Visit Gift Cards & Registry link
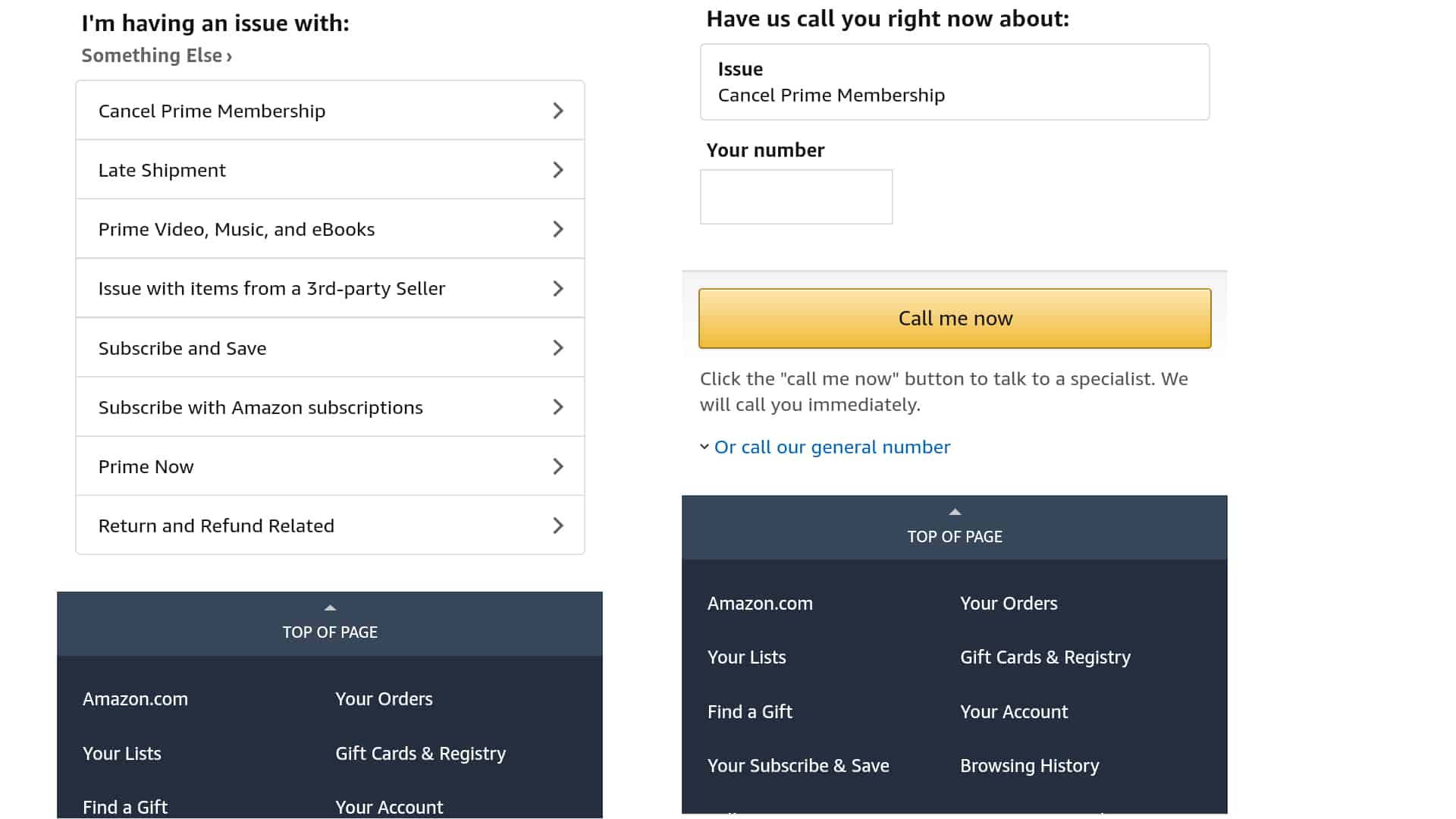1456x819 pixels. click(x=1045, y=657)
